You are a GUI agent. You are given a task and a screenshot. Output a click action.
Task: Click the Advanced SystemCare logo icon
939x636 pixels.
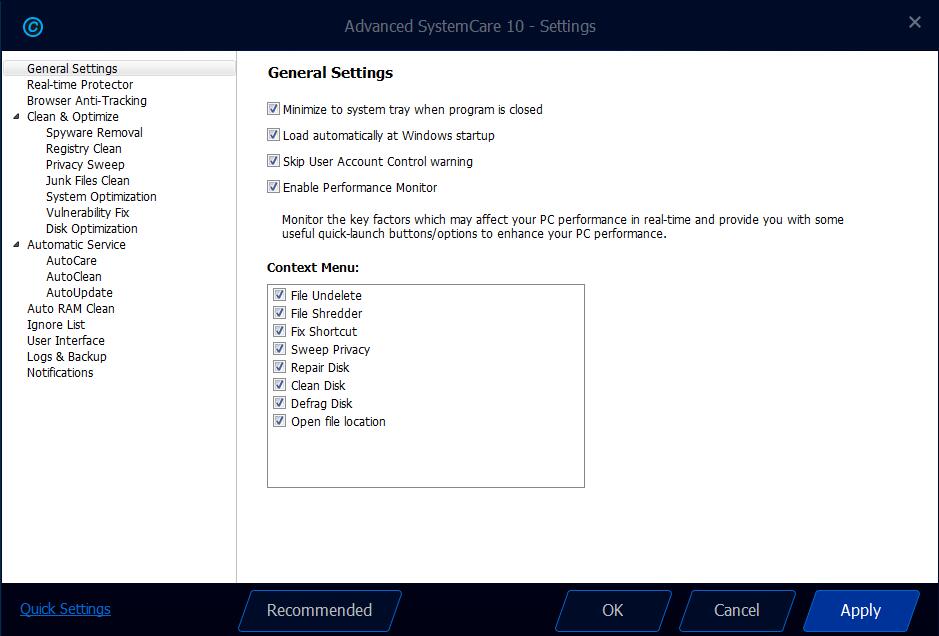[x=32, y=26]
